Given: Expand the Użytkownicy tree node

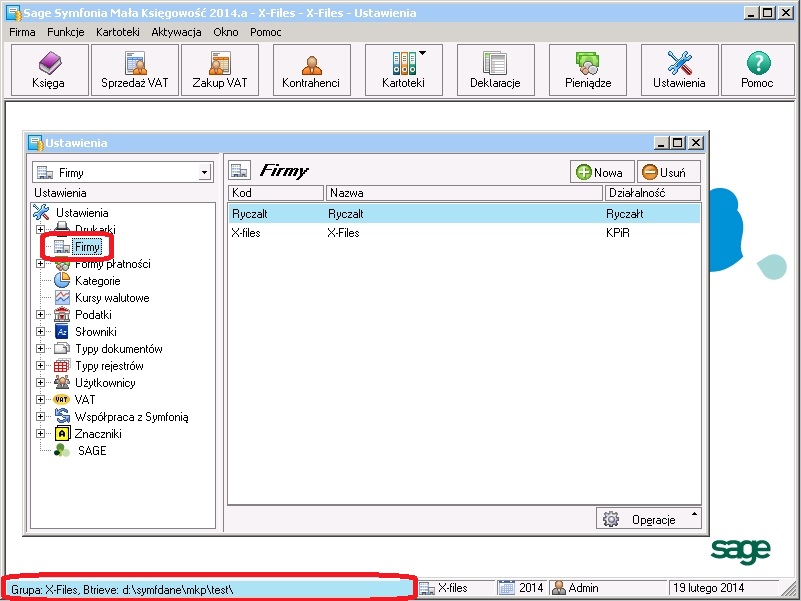Looking at the screenshot, I should click(x=40, y=383).
